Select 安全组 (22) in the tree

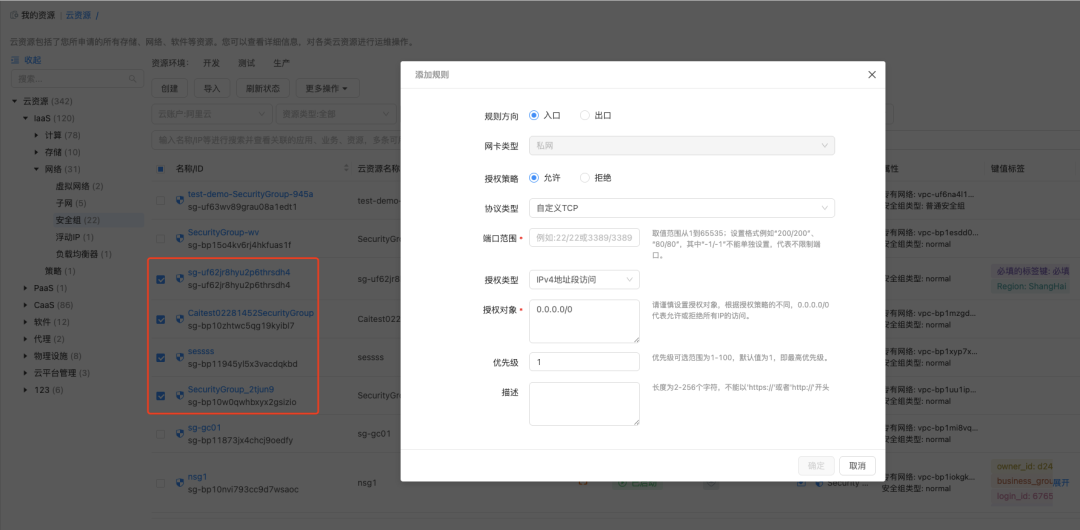tap(78, 220)
